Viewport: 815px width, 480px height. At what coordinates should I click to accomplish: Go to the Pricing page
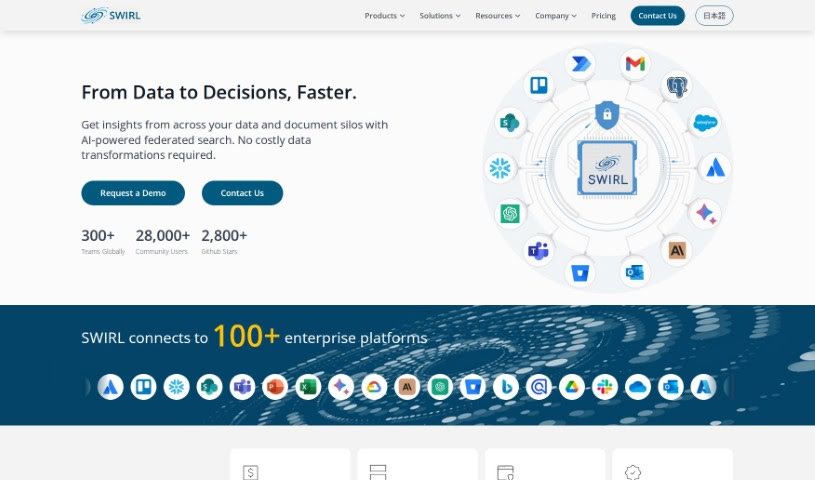click(603, 16)
